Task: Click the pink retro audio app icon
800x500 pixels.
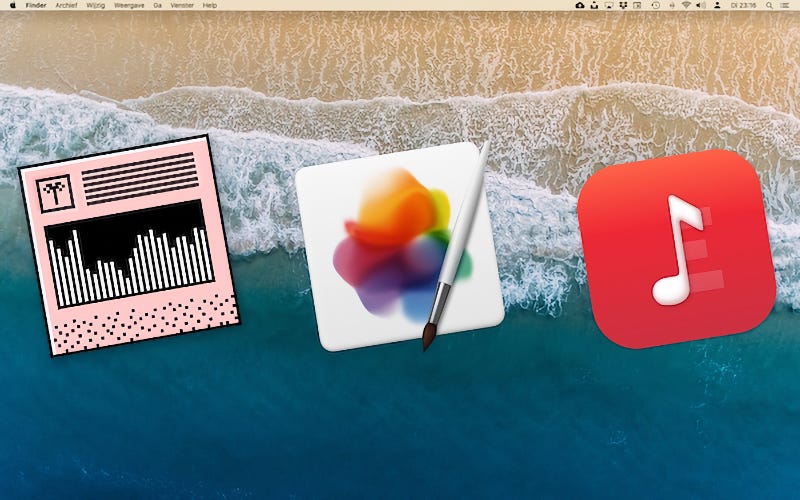Action: click(129, 245)
